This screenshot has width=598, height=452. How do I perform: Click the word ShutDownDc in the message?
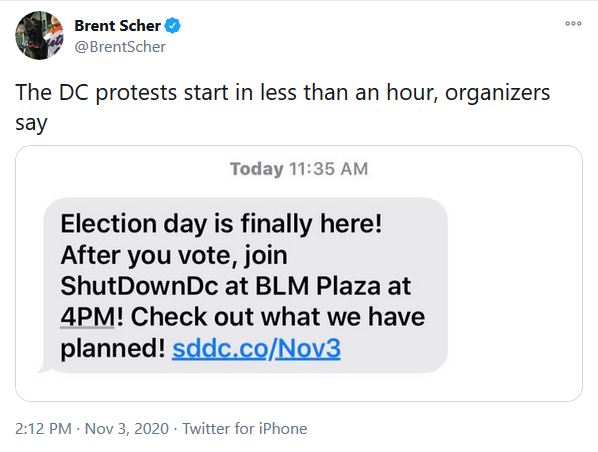(140, 286)
